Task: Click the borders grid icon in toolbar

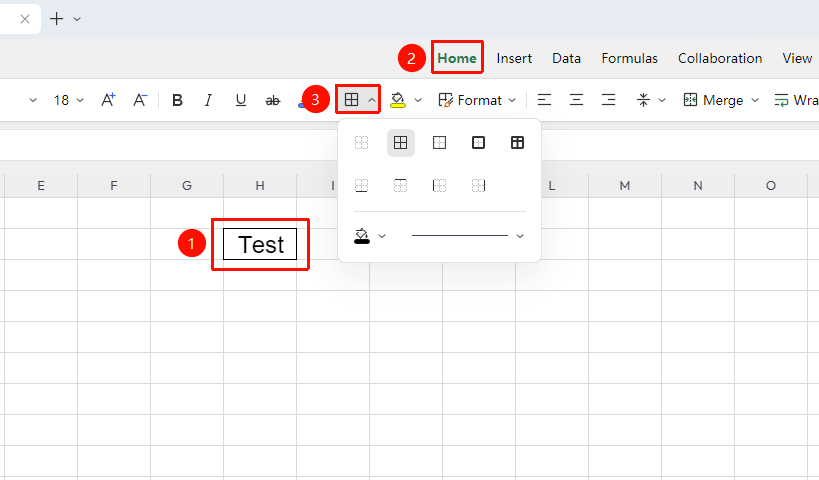Action: pos(352,99)
